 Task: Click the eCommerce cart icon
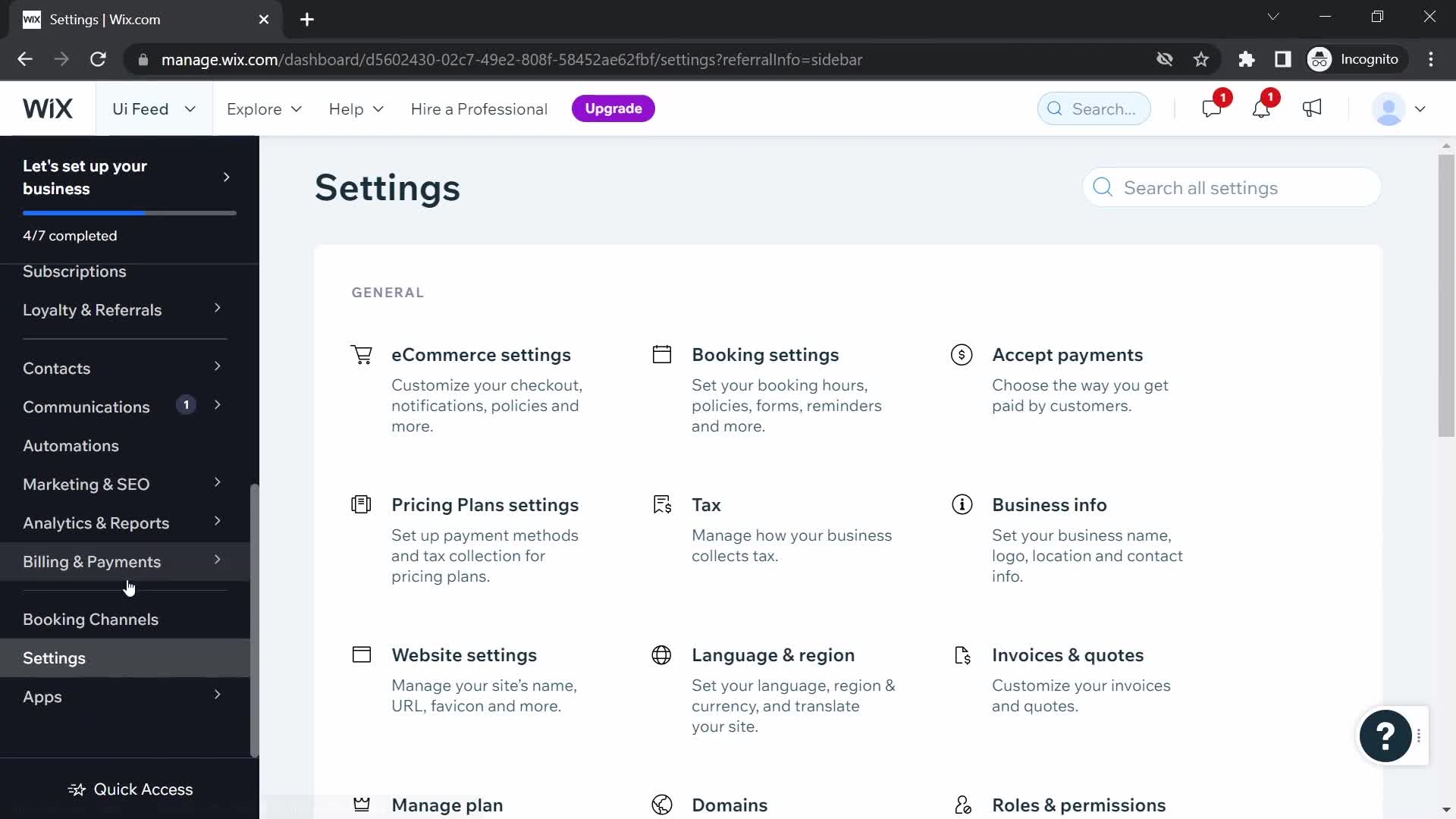[362, 354]
